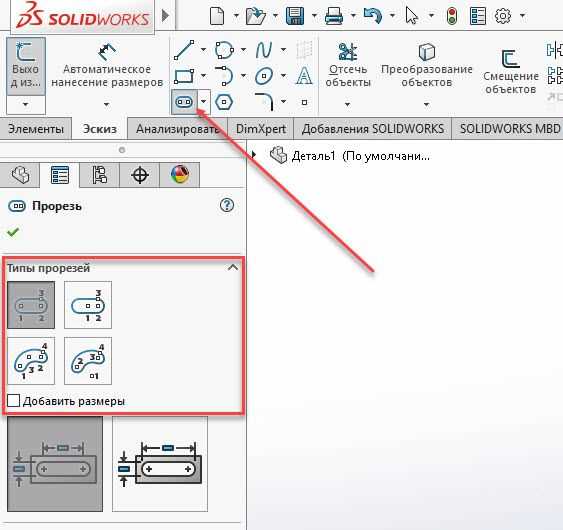Image resolution: width=563 pixels, height=530 pixels.
Task: Click the Print icon
Action: tap(334, 16)
